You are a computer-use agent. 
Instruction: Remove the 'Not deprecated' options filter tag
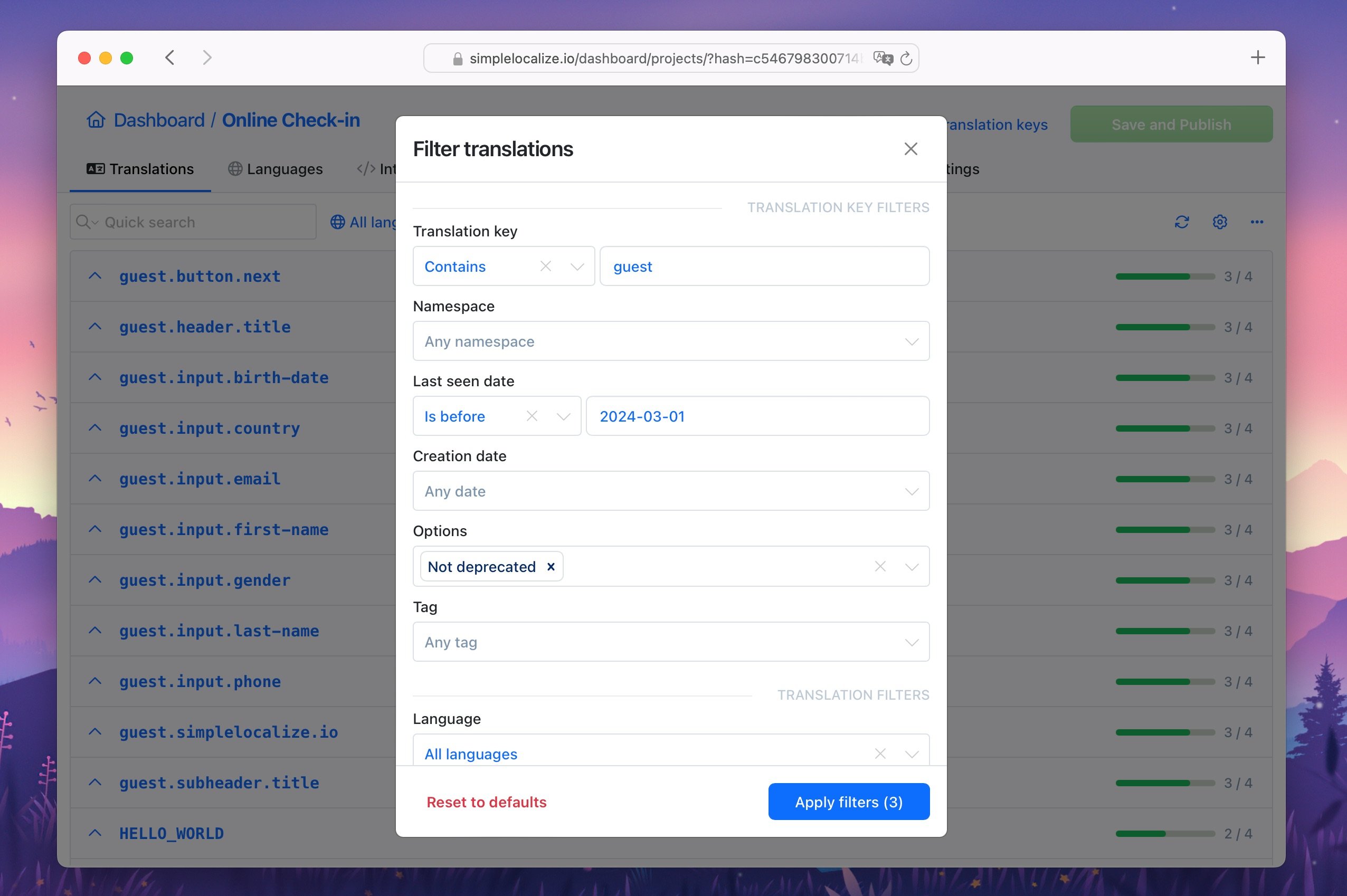point(551,567)
